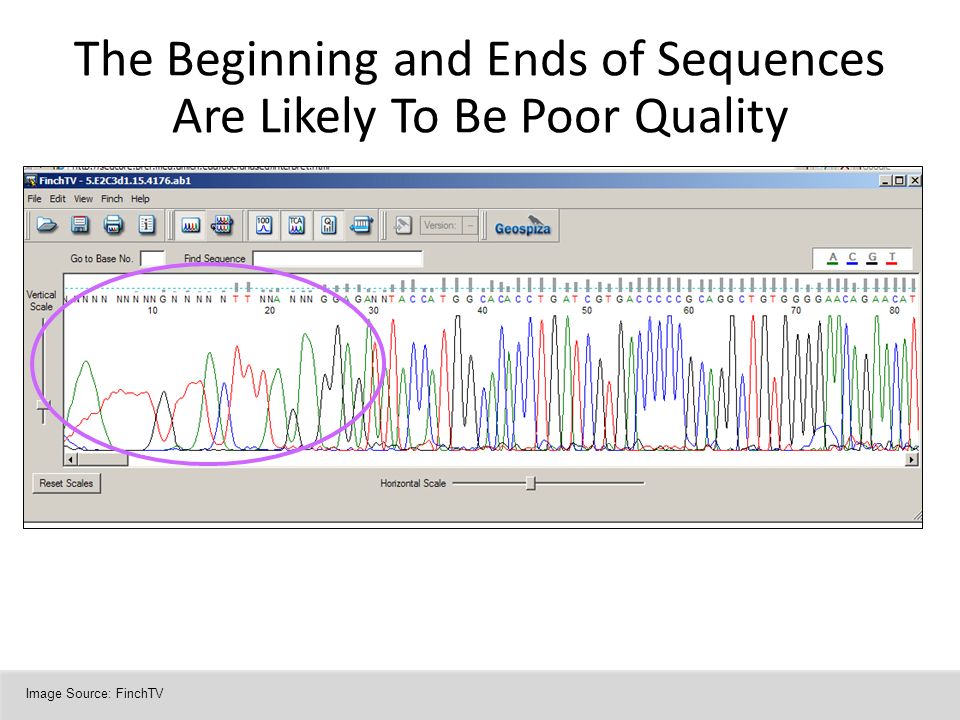Image resolution: width=960 pixels, height=720 pixels.
Task: Click the Vertical Scale label
Action: pyautogui.click(x=41, y=301)
